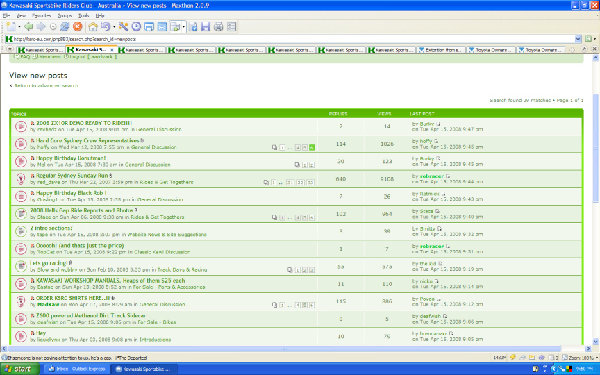Click the green Back arrow in toolbar

tap(29, 26)
